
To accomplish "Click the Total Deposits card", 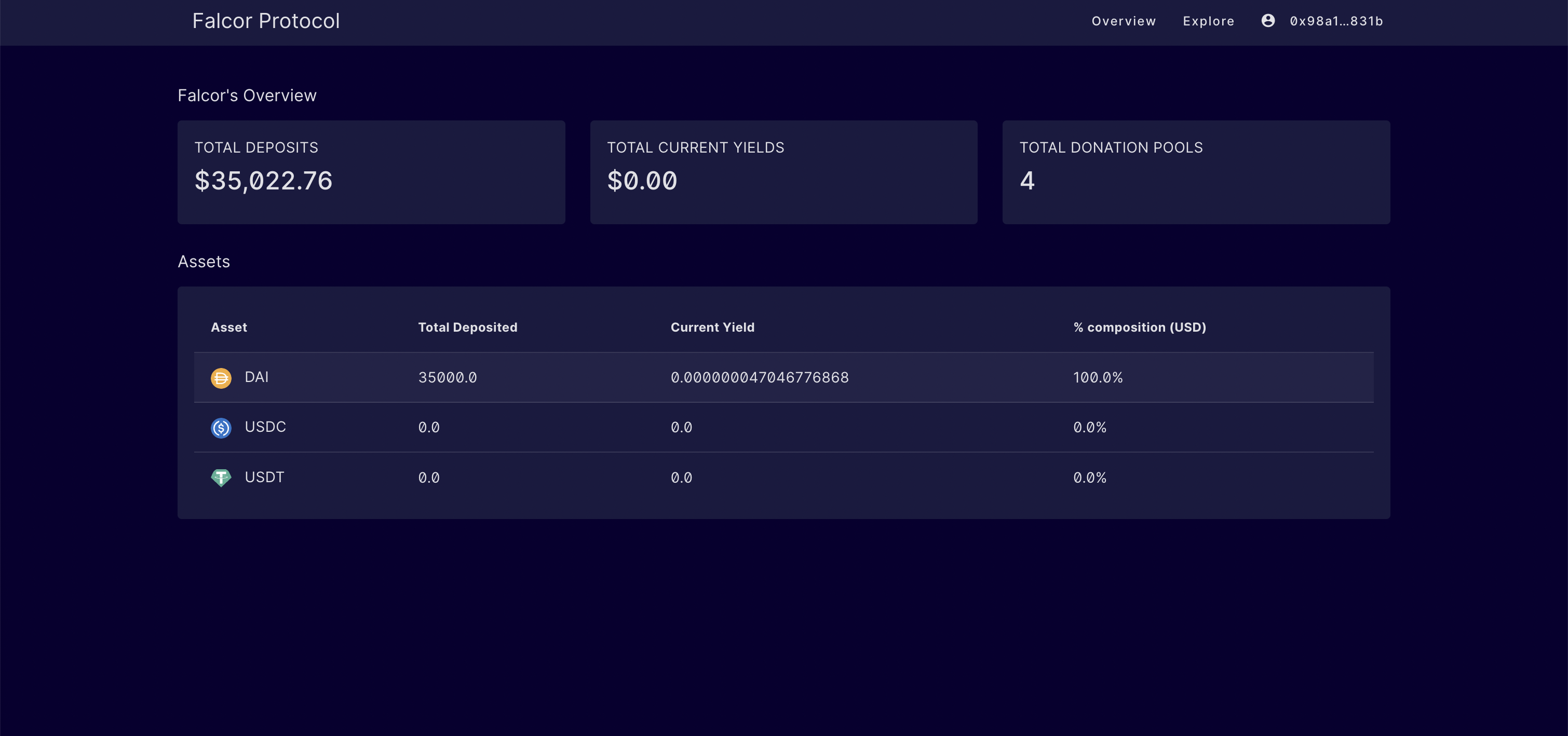I will coord(371,172).
